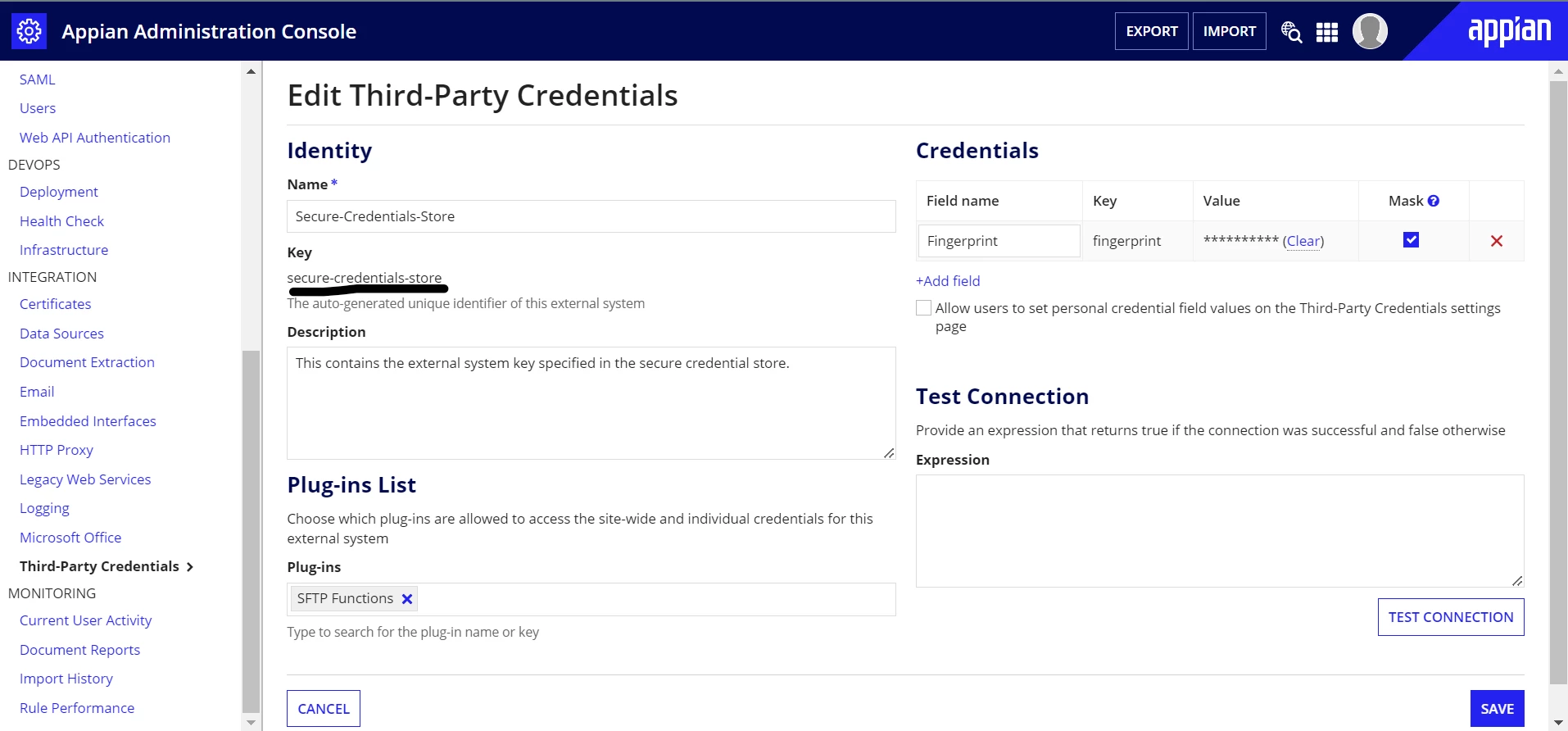This screenshot has height=731, width=1568.
Task: Navigate to Data Sources
Action: tap(62, 334)
